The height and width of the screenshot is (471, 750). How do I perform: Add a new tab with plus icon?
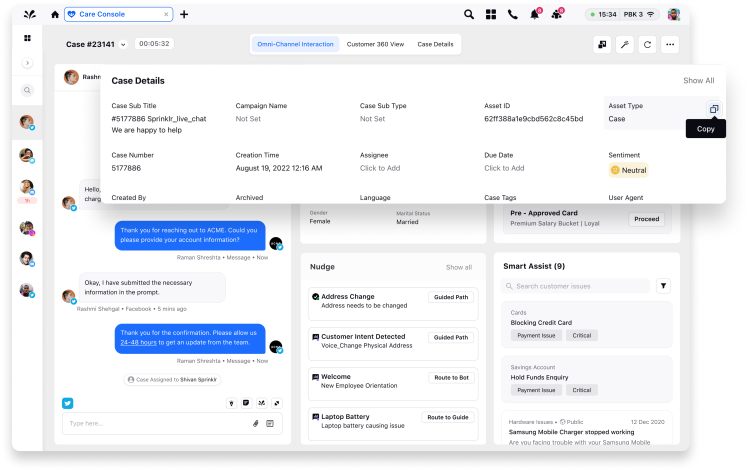(x=184, y=14)
